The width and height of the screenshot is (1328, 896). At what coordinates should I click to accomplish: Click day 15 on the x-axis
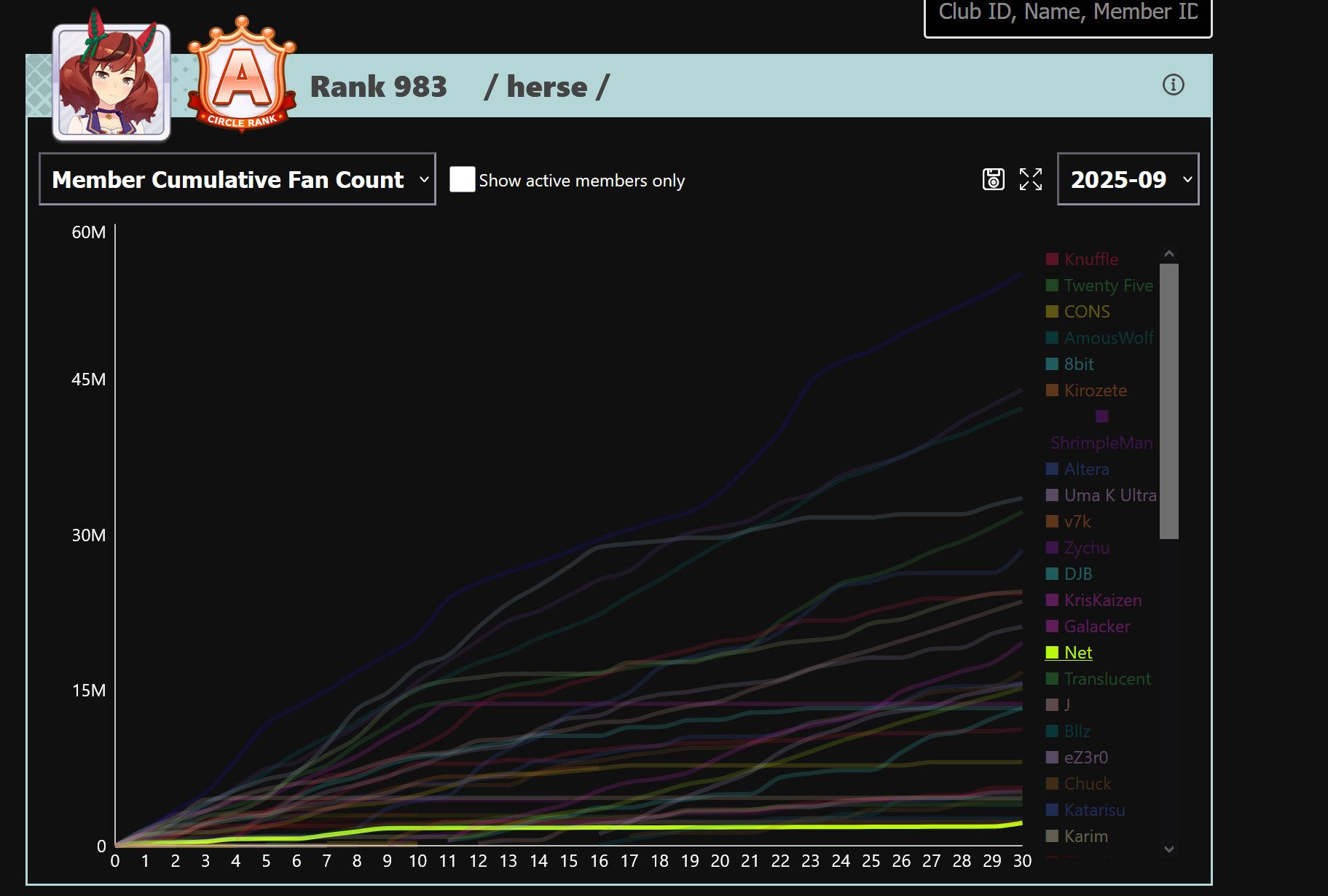[x=569, y=861]
